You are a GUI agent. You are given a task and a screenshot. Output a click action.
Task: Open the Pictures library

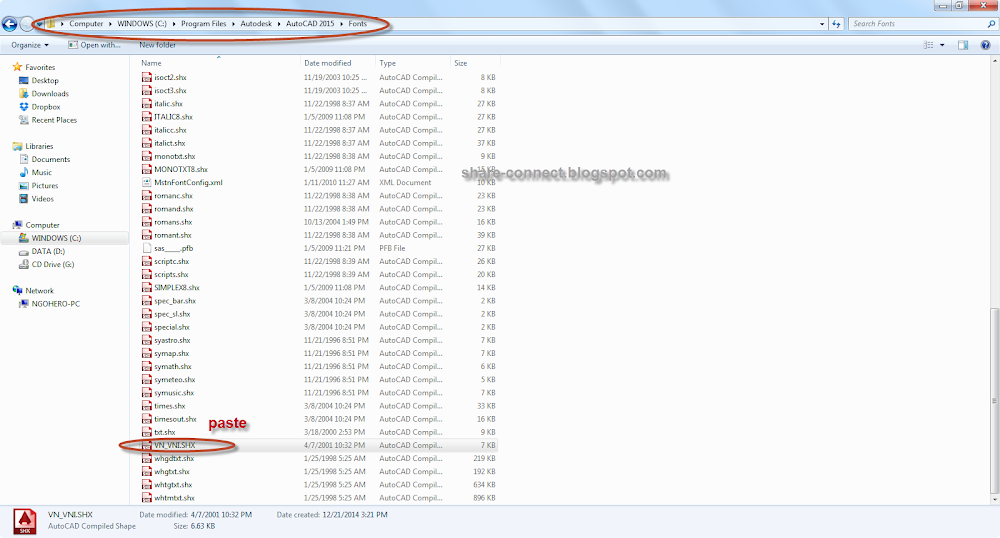45,185
